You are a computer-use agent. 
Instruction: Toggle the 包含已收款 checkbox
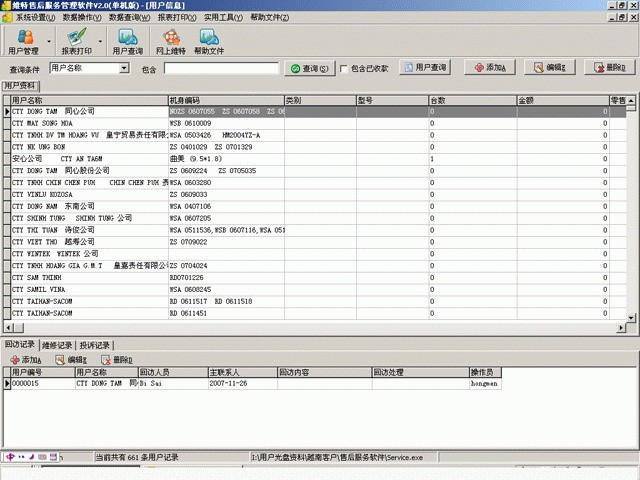pos(345,68)
